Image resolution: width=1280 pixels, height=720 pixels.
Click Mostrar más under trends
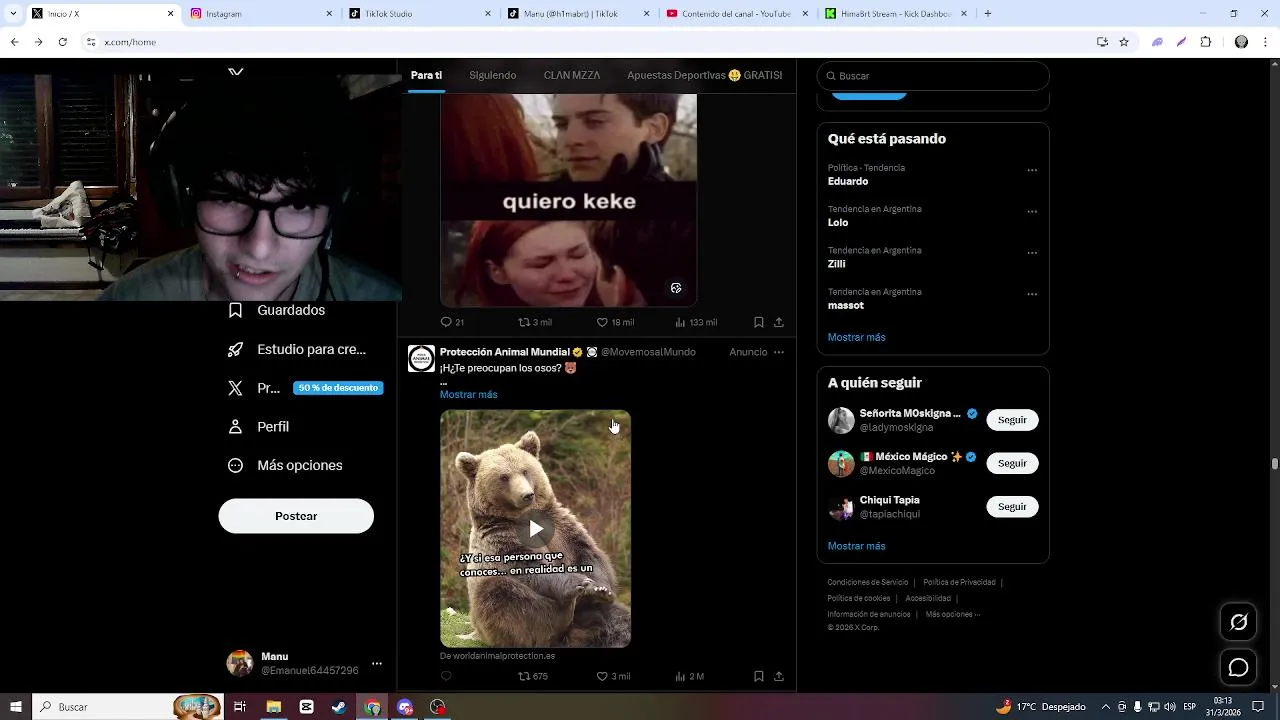tap(856, 337)
